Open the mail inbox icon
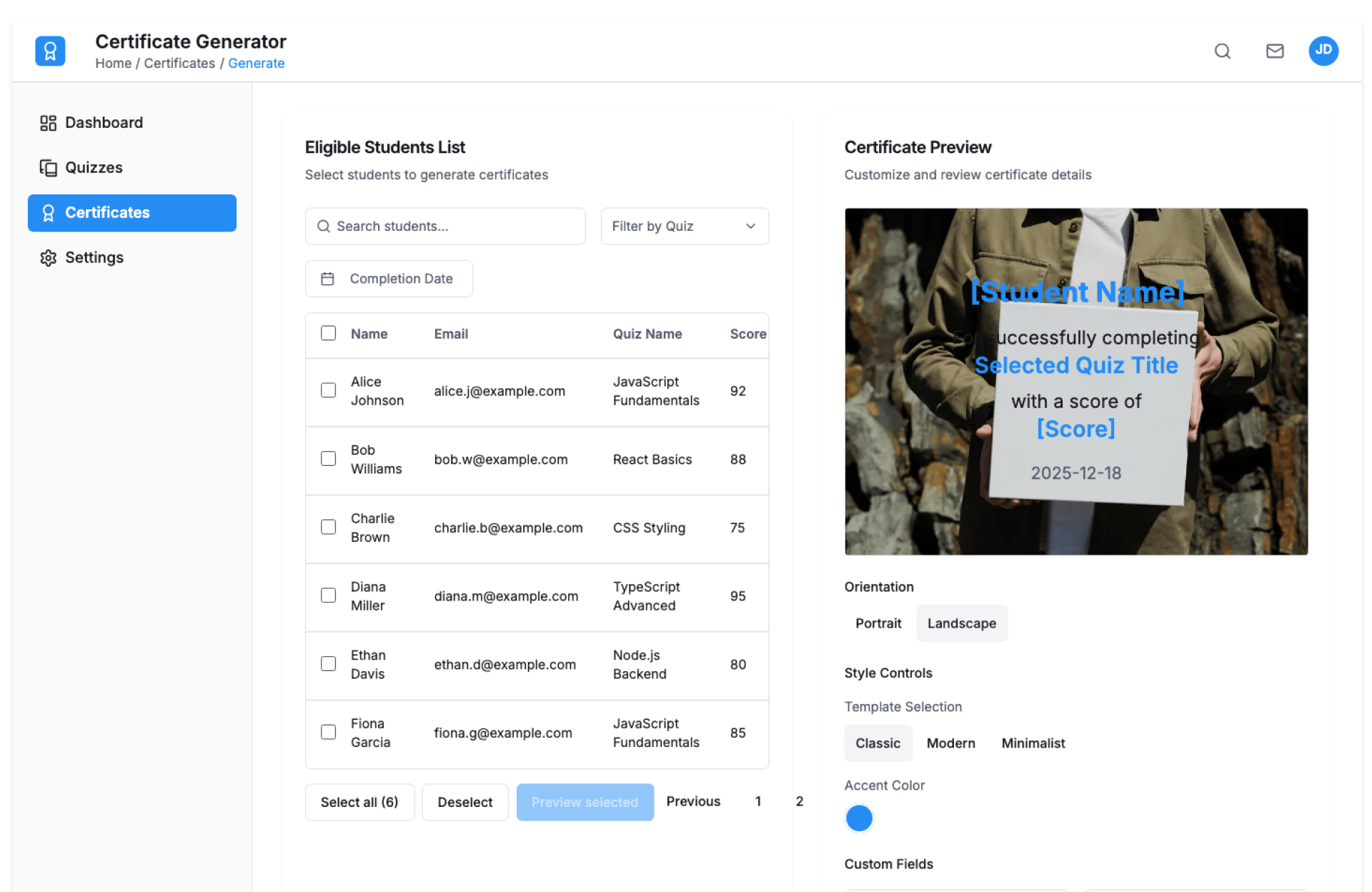 [x=1274, y=51]
